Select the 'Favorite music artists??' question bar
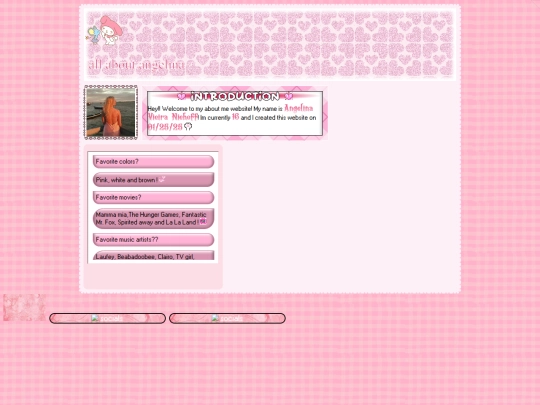The width and height of the screenshot is (540, 405). (x=153, y=240)
